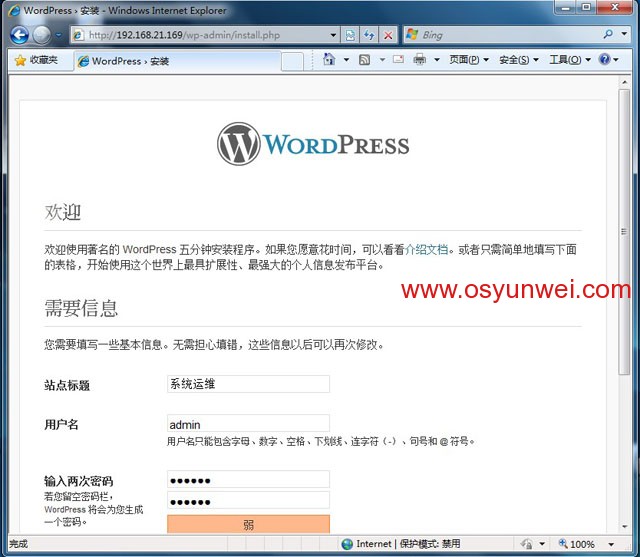
Task: Click the vertical scrollbar thumb
Action: coord(624,232)
